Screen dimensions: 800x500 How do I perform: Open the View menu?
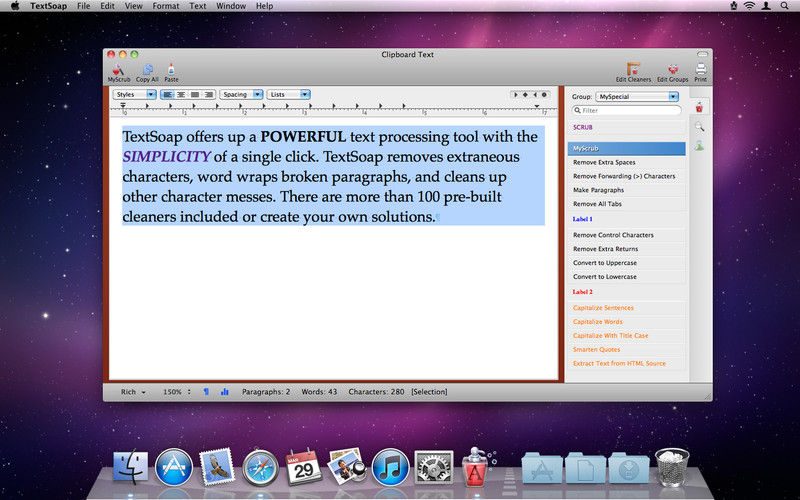[134, 6]
